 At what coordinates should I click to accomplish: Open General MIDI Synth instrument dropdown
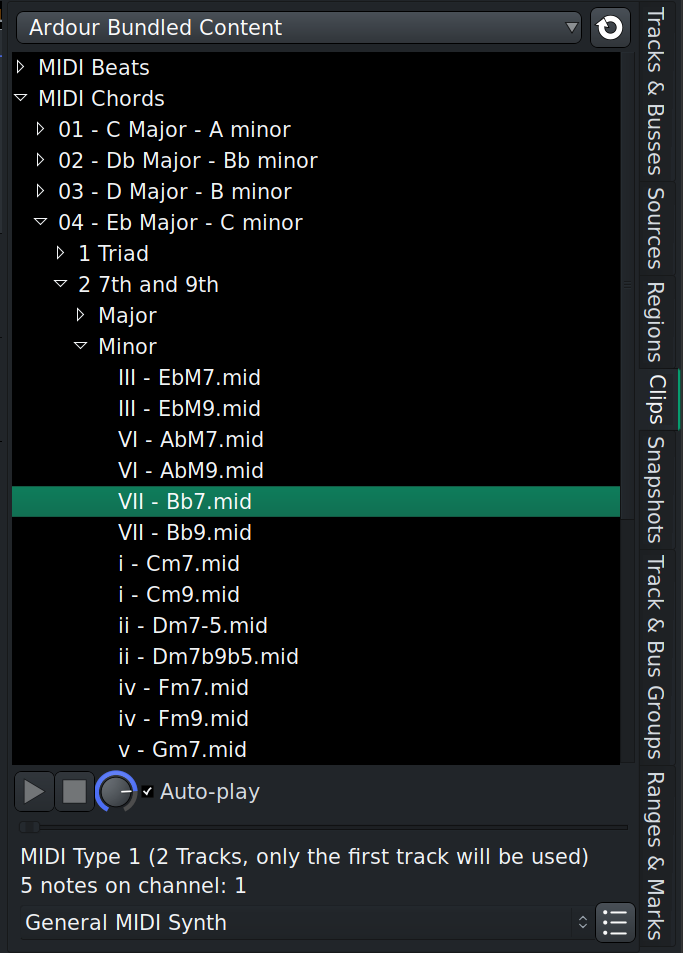pos(306,923)
